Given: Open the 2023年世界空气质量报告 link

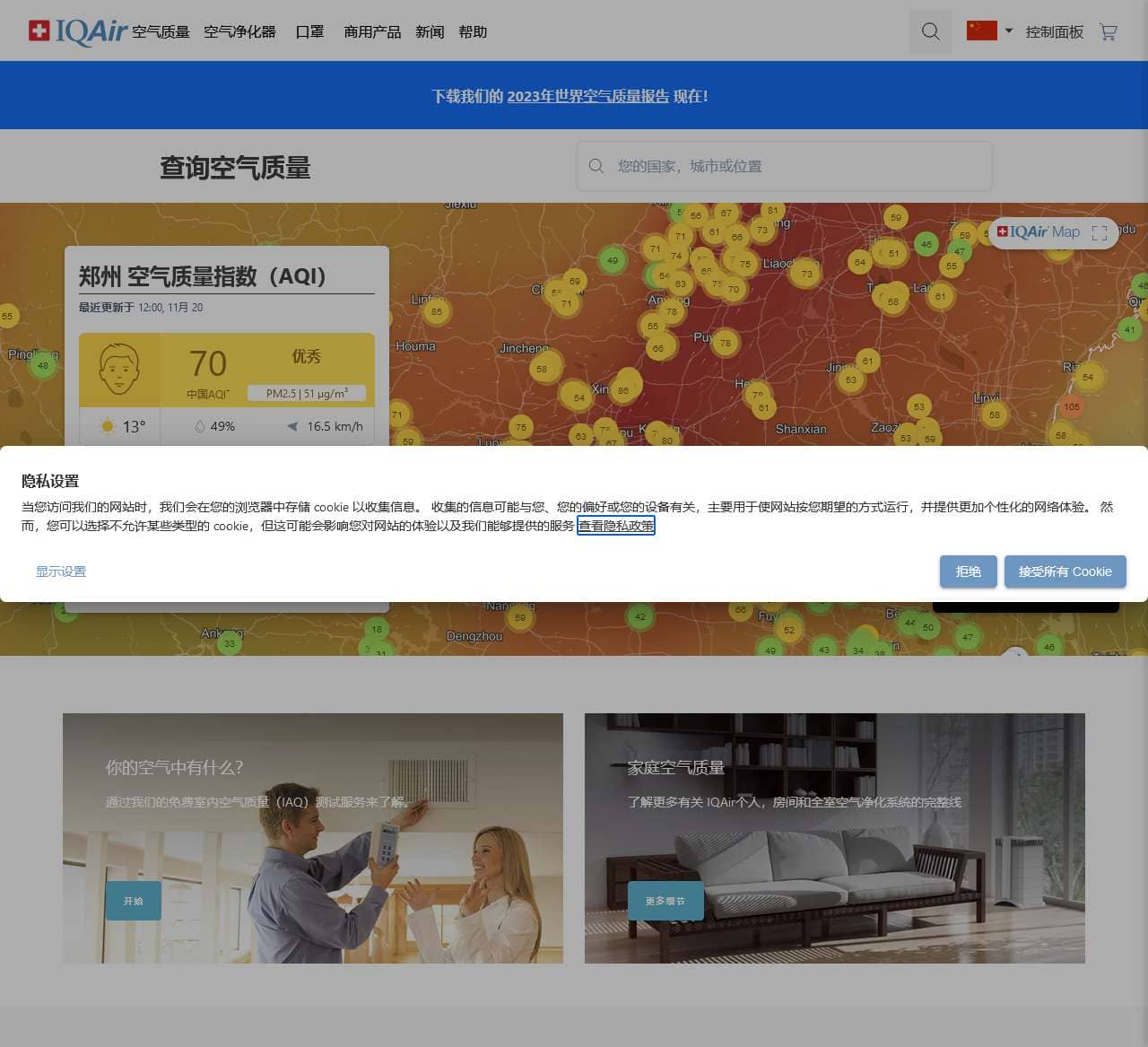Looking at the screenshot, I should coord(587,96).
